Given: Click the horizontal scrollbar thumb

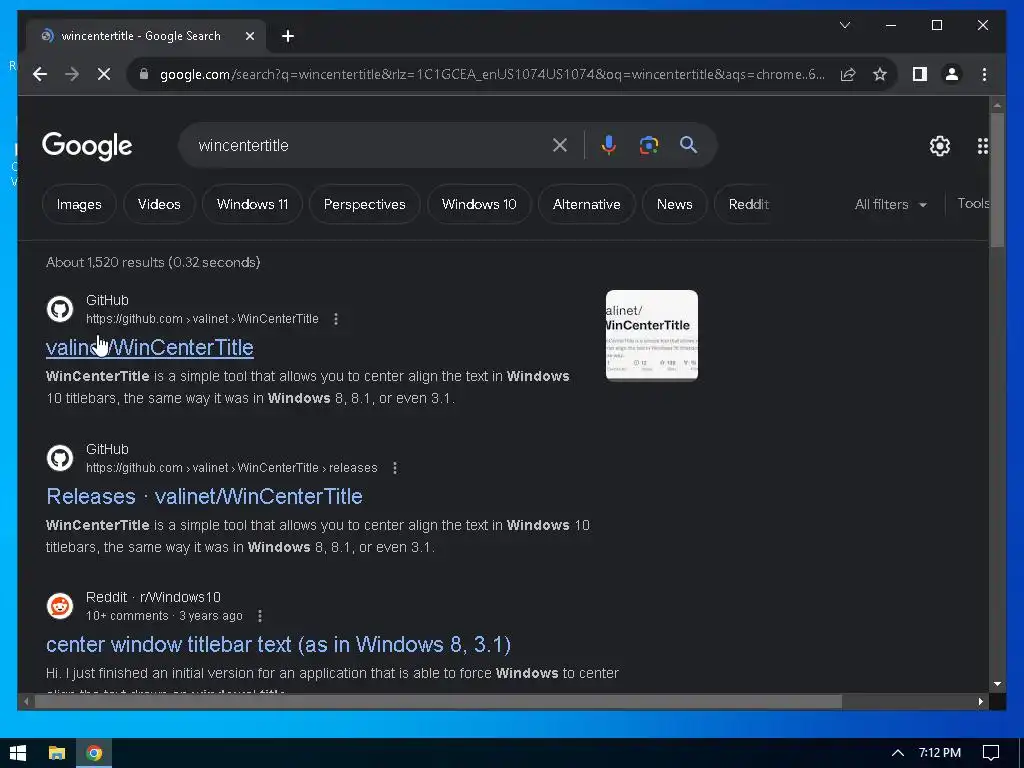Looking at the screenshot, I should [x=438, y=701].
